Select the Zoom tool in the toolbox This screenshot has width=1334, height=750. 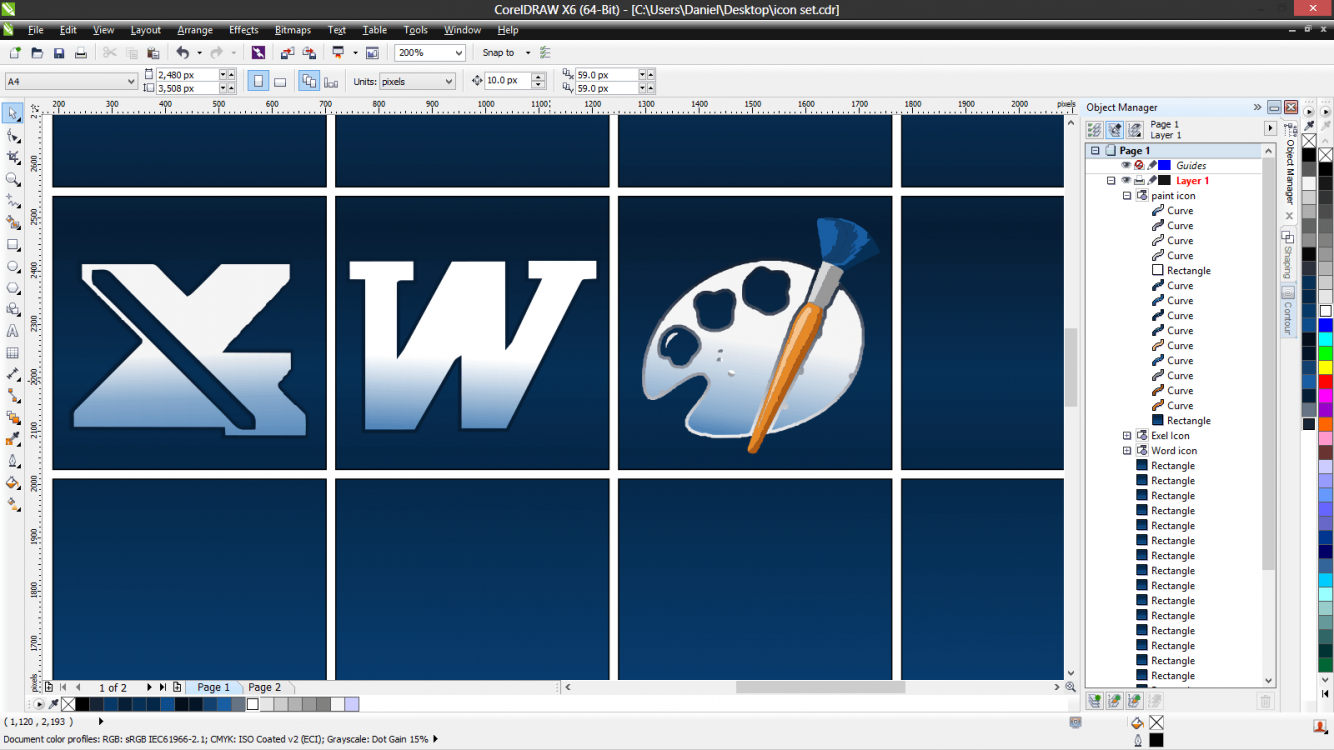[13, 180]
